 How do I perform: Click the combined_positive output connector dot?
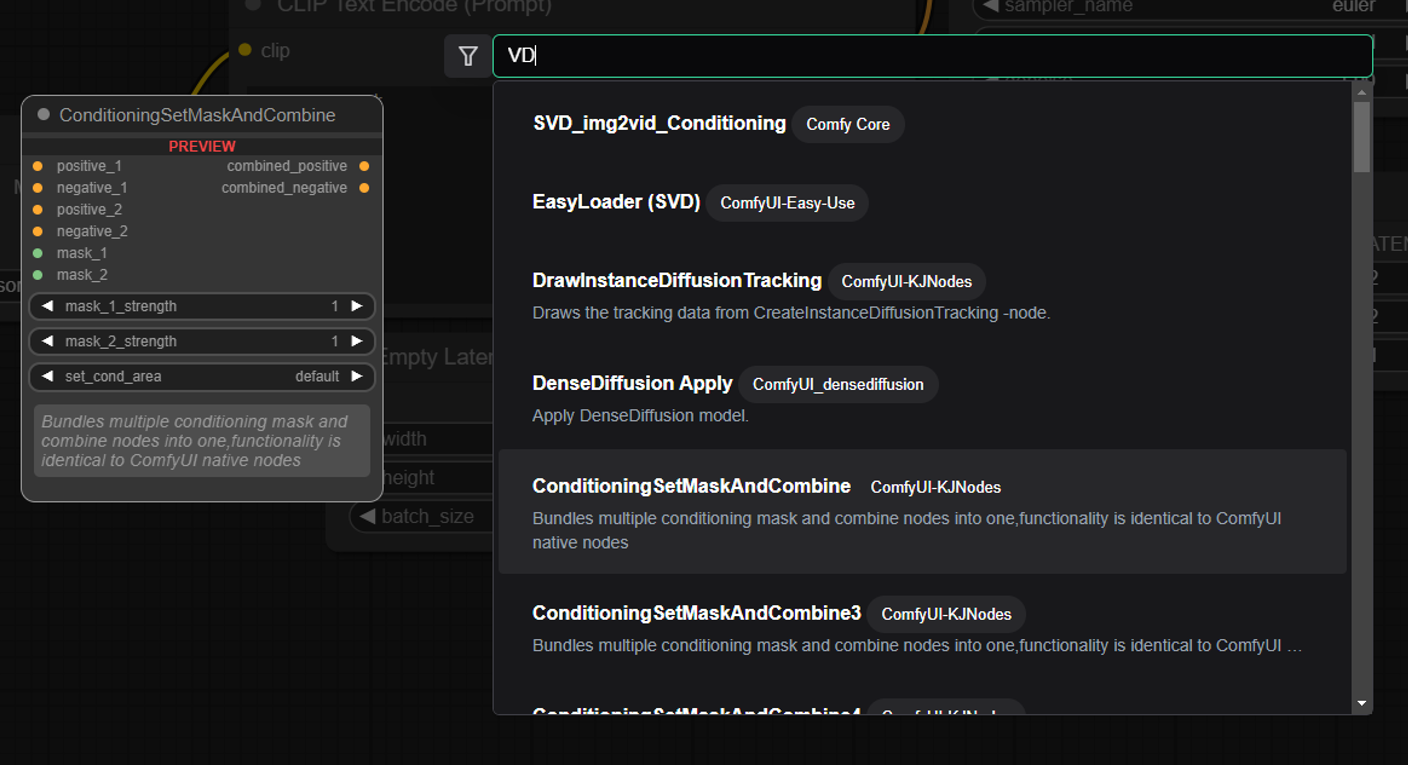click(364, 166)
